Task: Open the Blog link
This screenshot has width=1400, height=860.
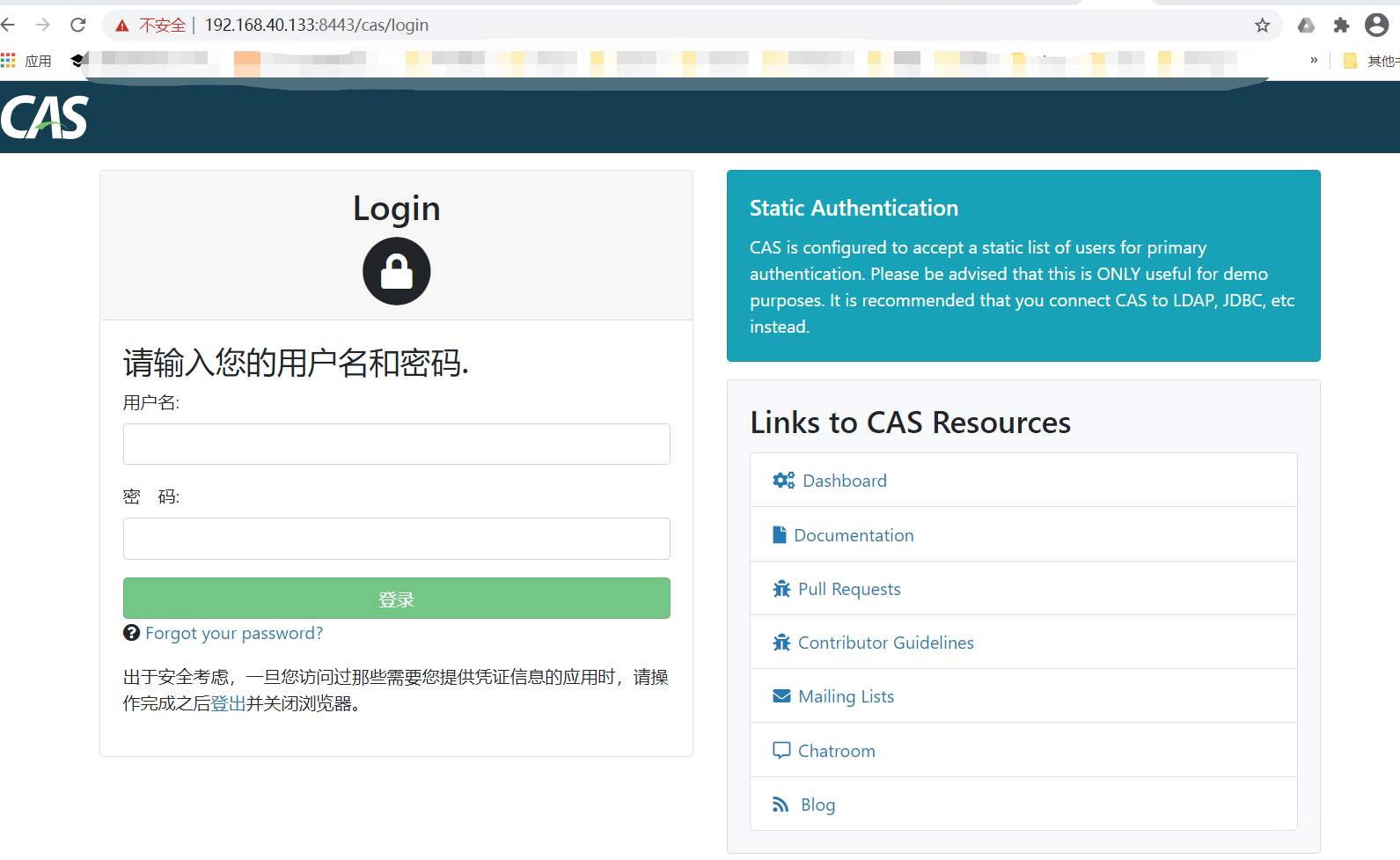Action: [817, 805]
